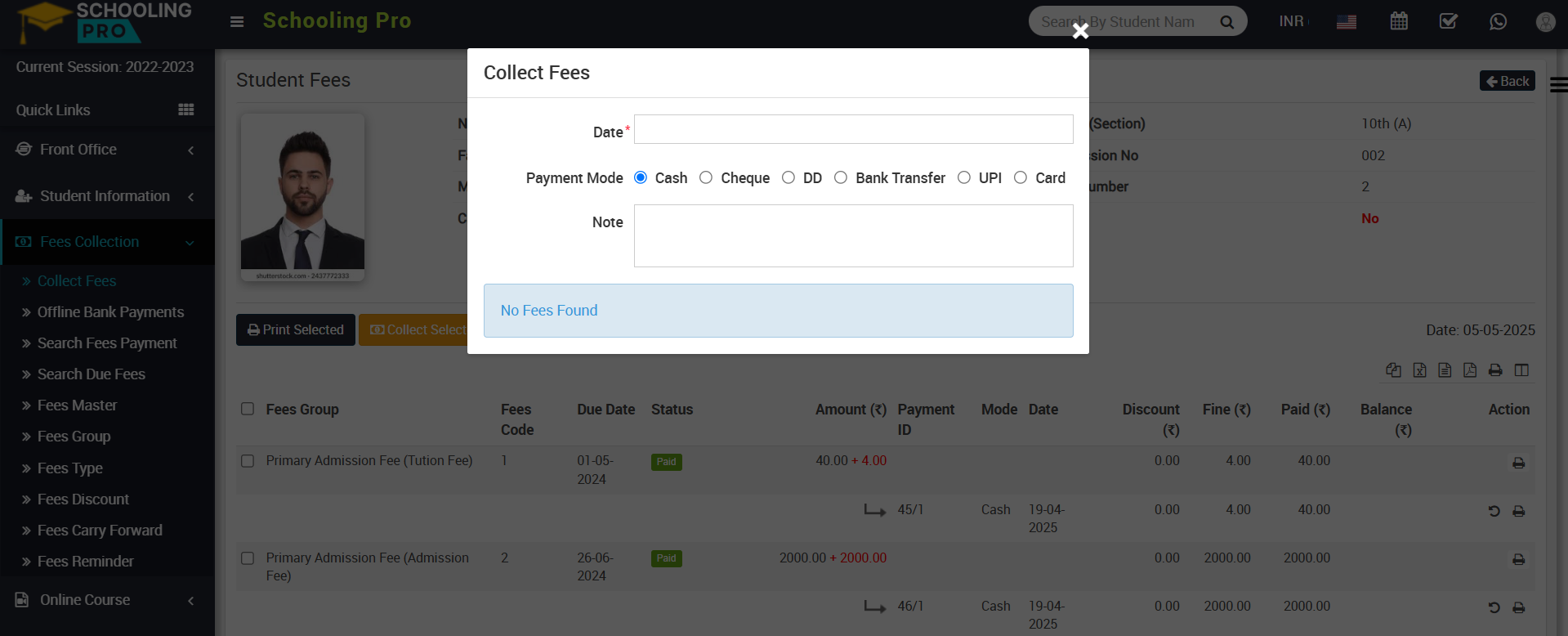
Task: Open Offline Bank Payments
Action: coord(110,312)
